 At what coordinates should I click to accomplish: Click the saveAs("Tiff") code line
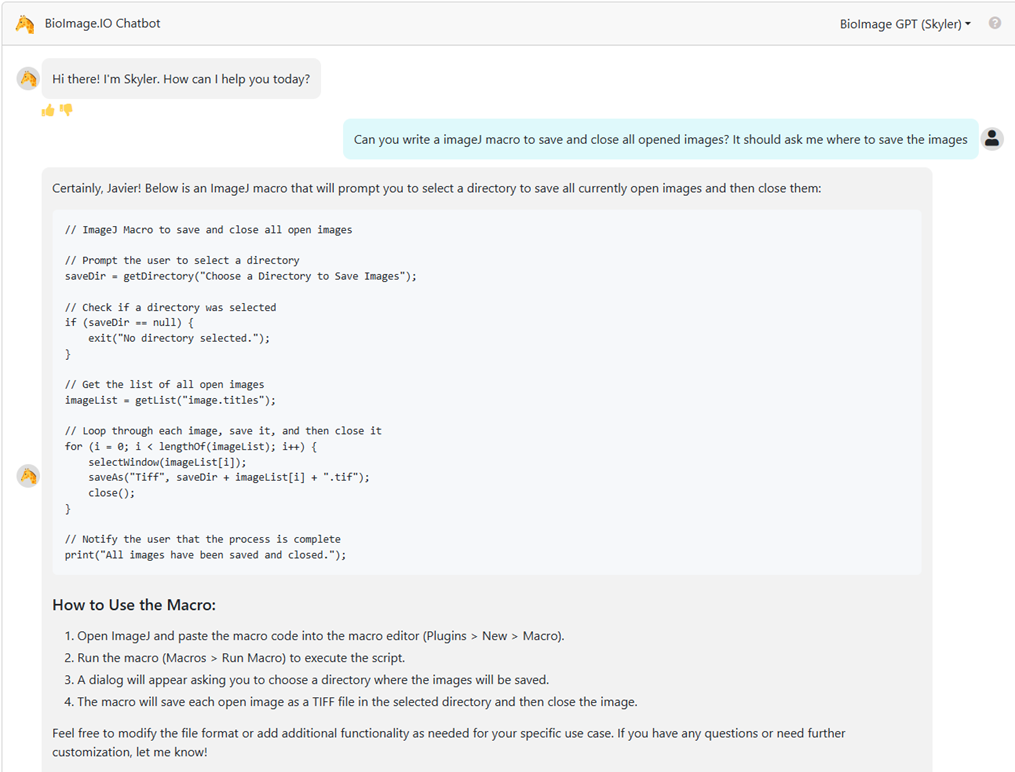(x=228, y=477)
